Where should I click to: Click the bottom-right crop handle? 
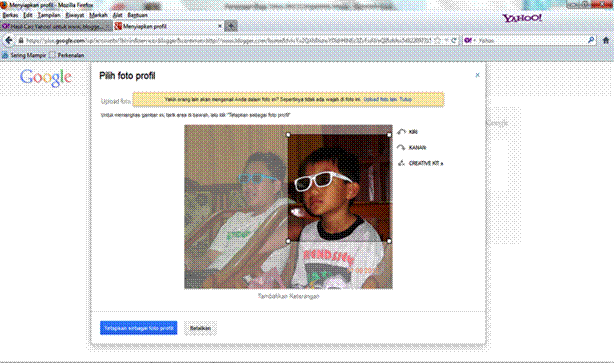tap(389, 241)
